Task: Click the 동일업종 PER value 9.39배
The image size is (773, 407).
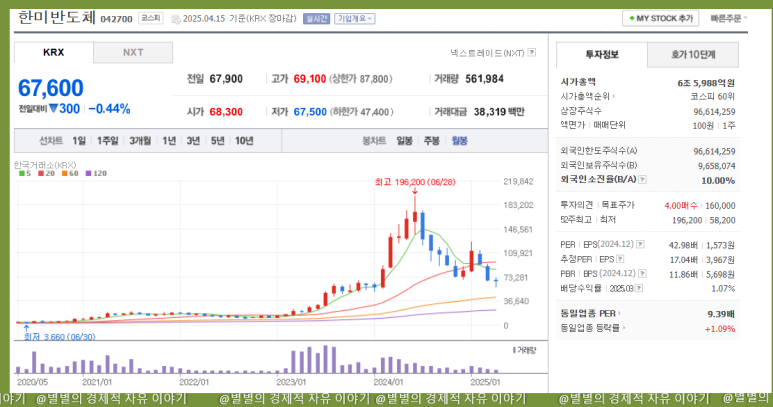Action: click(x=721, y=314)
